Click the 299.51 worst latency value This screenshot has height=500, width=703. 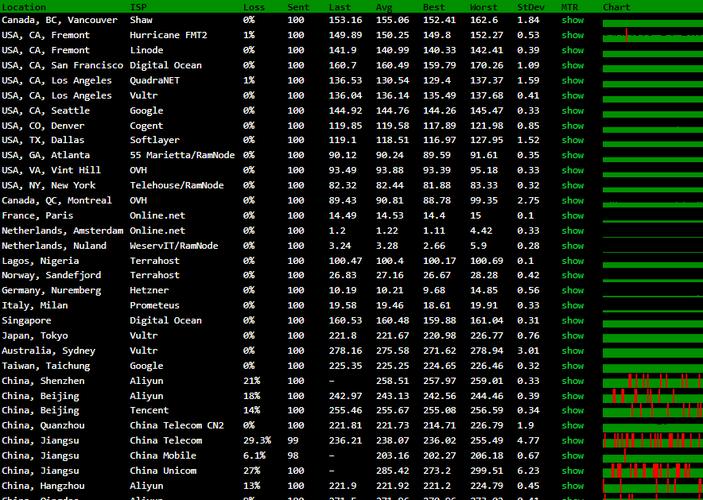(x=484, y=471)
